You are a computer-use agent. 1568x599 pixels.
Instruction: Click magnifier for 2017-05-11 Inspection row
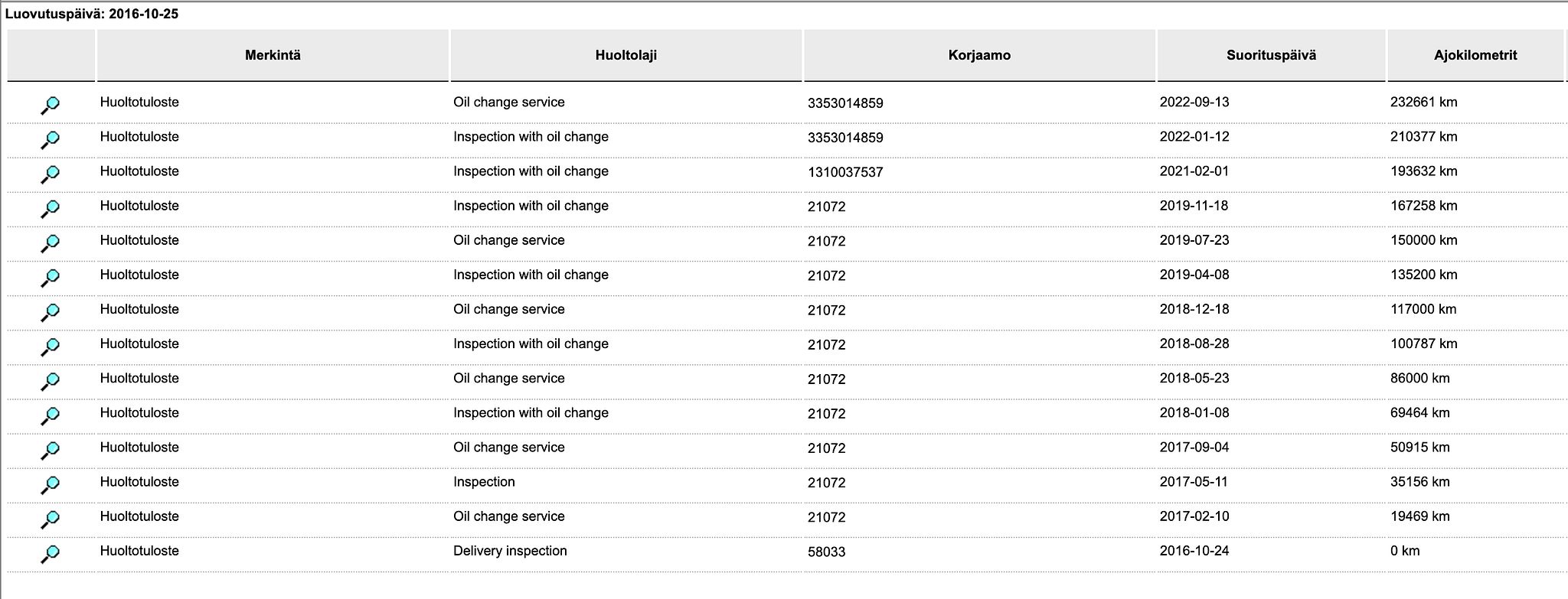pyautogui.click(x=50, y=484)
